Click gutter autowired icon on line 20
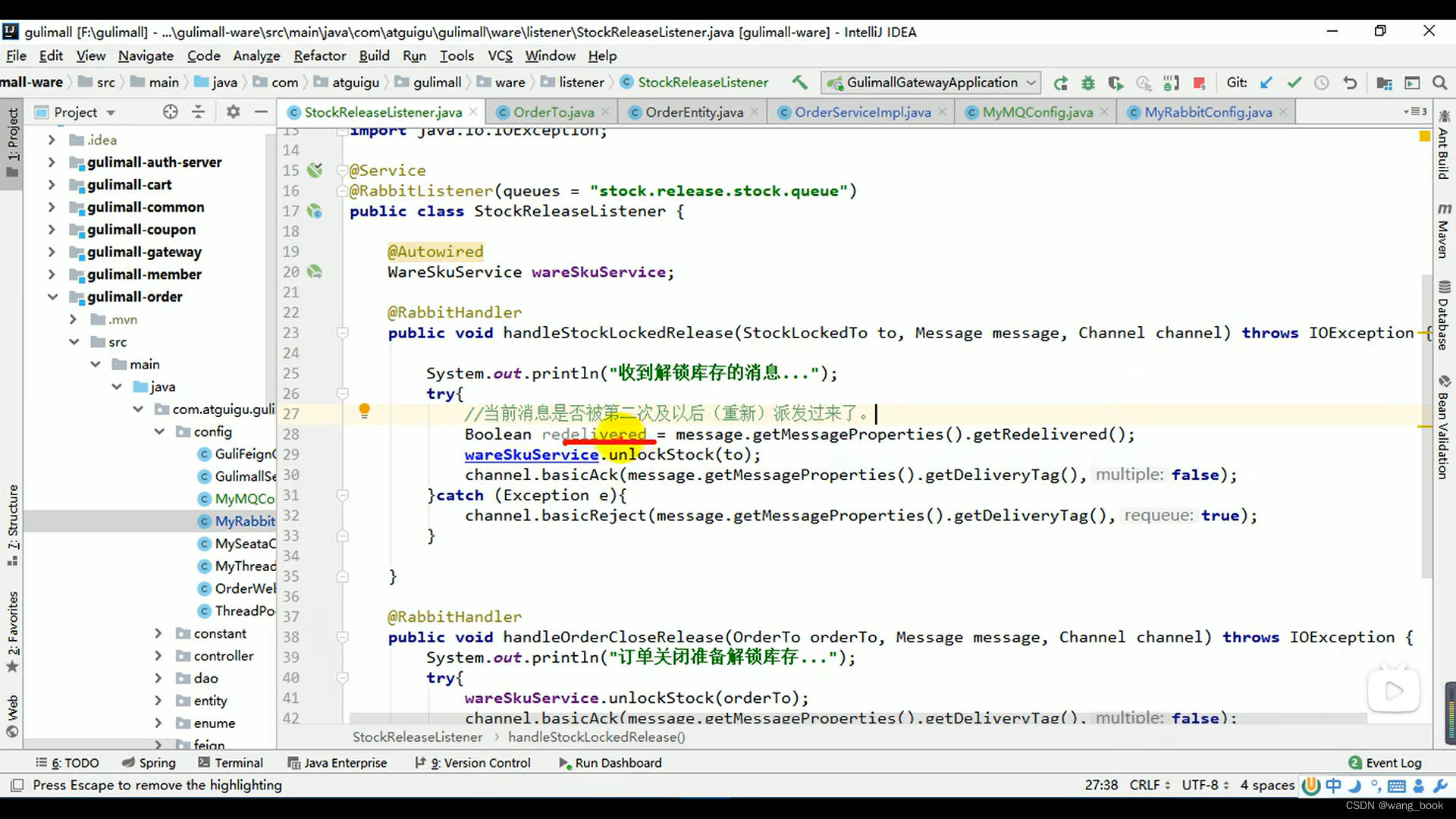 coord(315,271)
